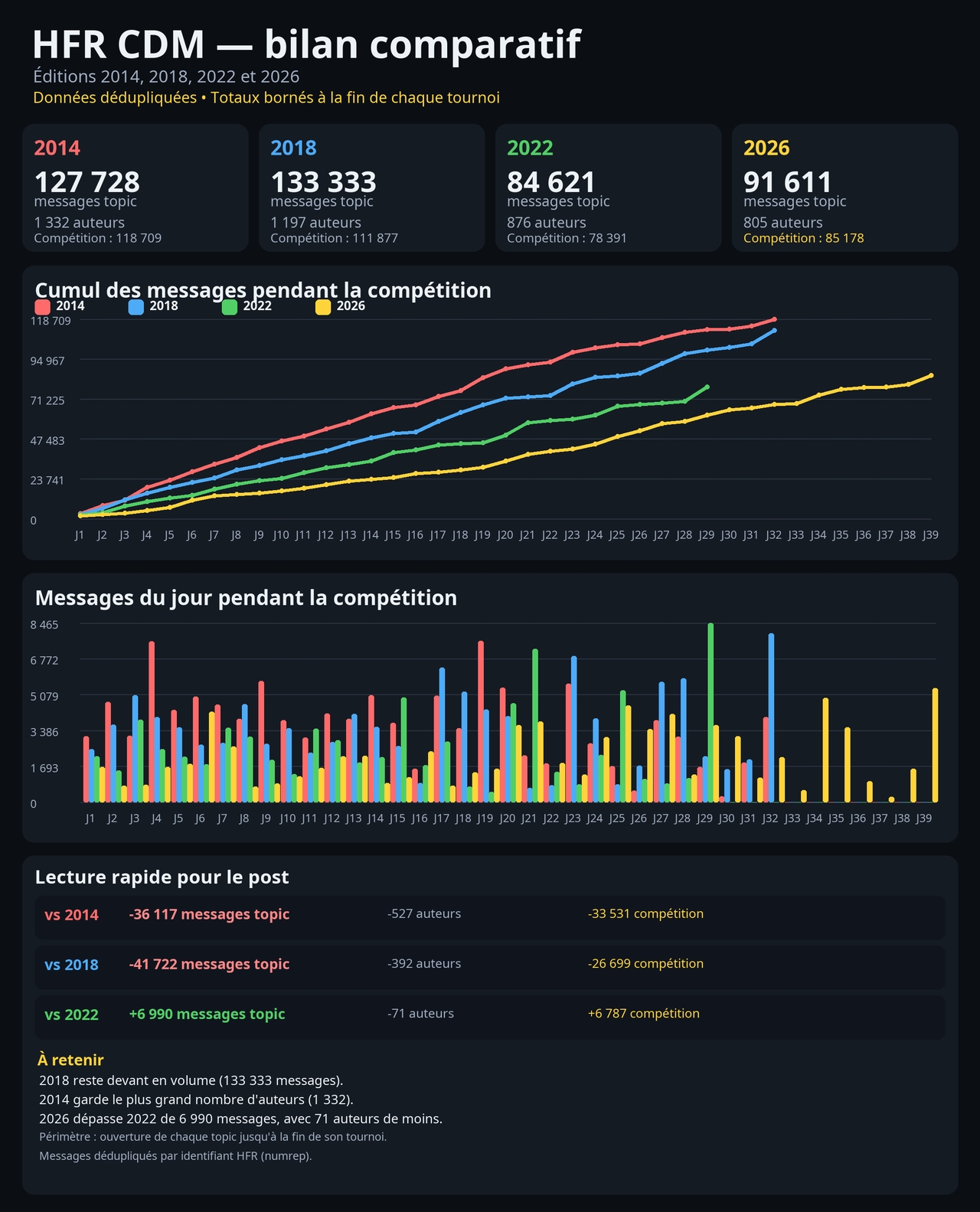Click the "vs 2014" row label
The height and width of the screenshot is (1212, 980).
71,915
